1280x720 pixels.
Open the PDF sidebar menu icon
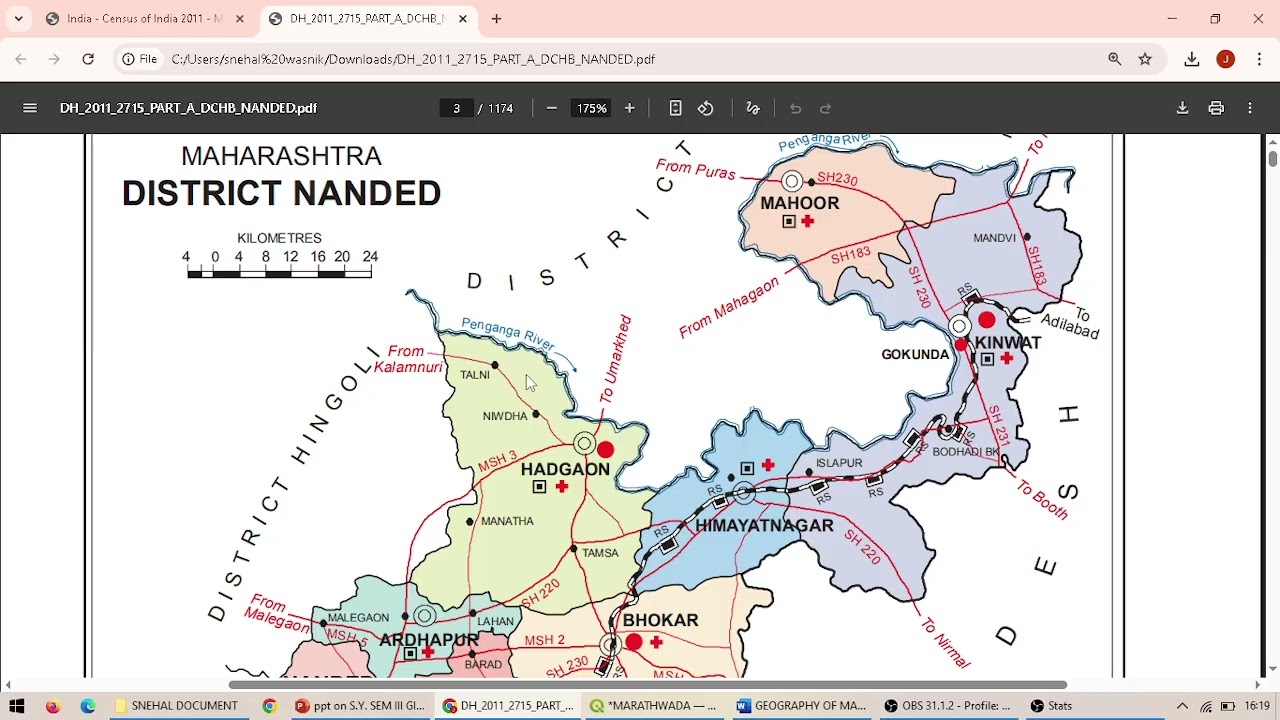30,108
